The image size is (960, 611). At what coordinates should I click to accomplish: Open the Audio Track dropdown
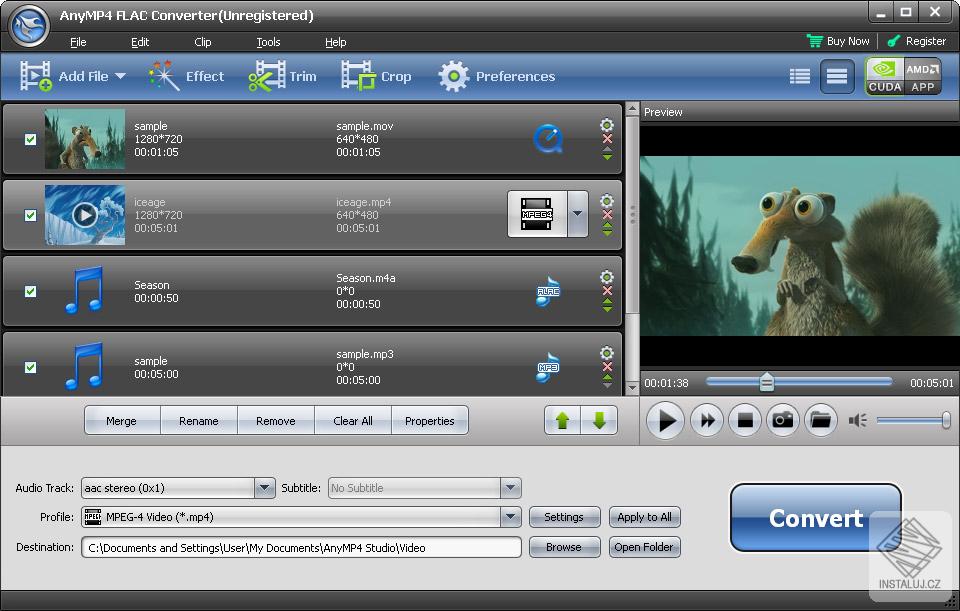coord(264,487)
